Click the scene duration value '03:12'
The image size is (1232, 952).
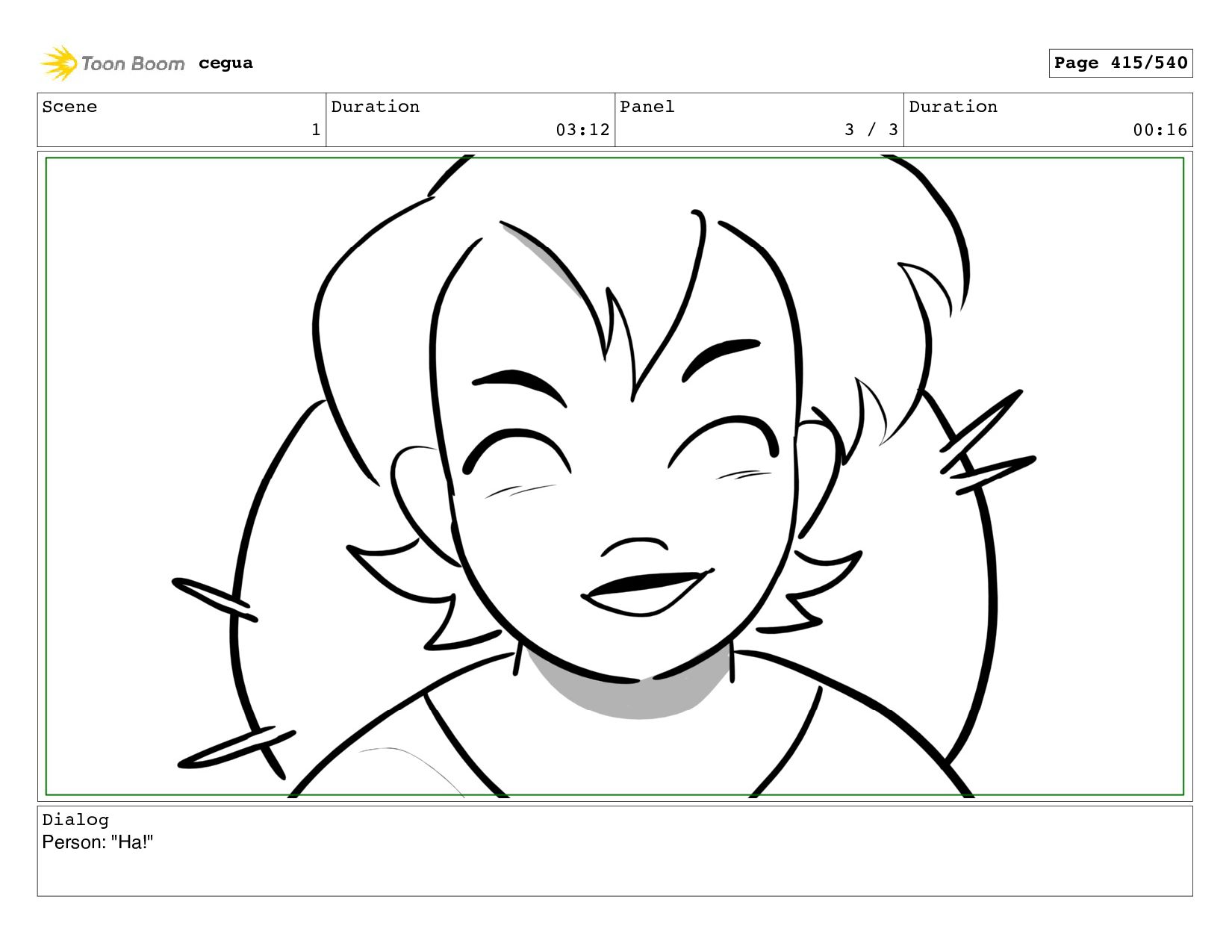click(x=582, y=130)
